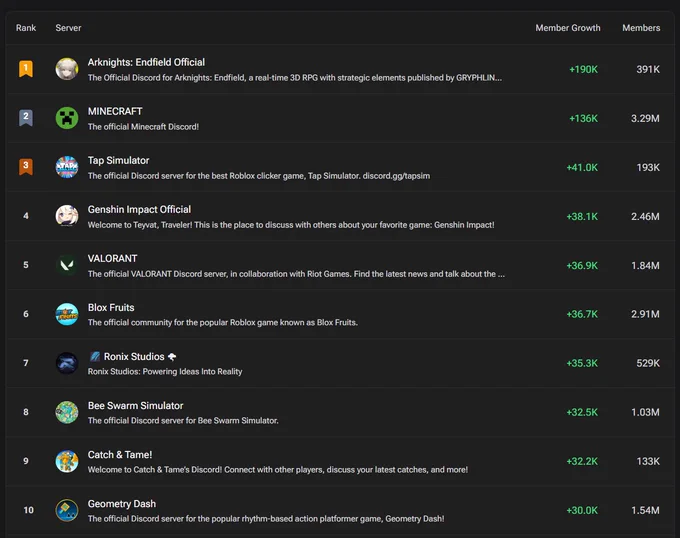Image resolution: width=680 pixels, height=538 pixels.
Task: Click the MINECRAFT creeper server icon
Action: coord(67,118)
